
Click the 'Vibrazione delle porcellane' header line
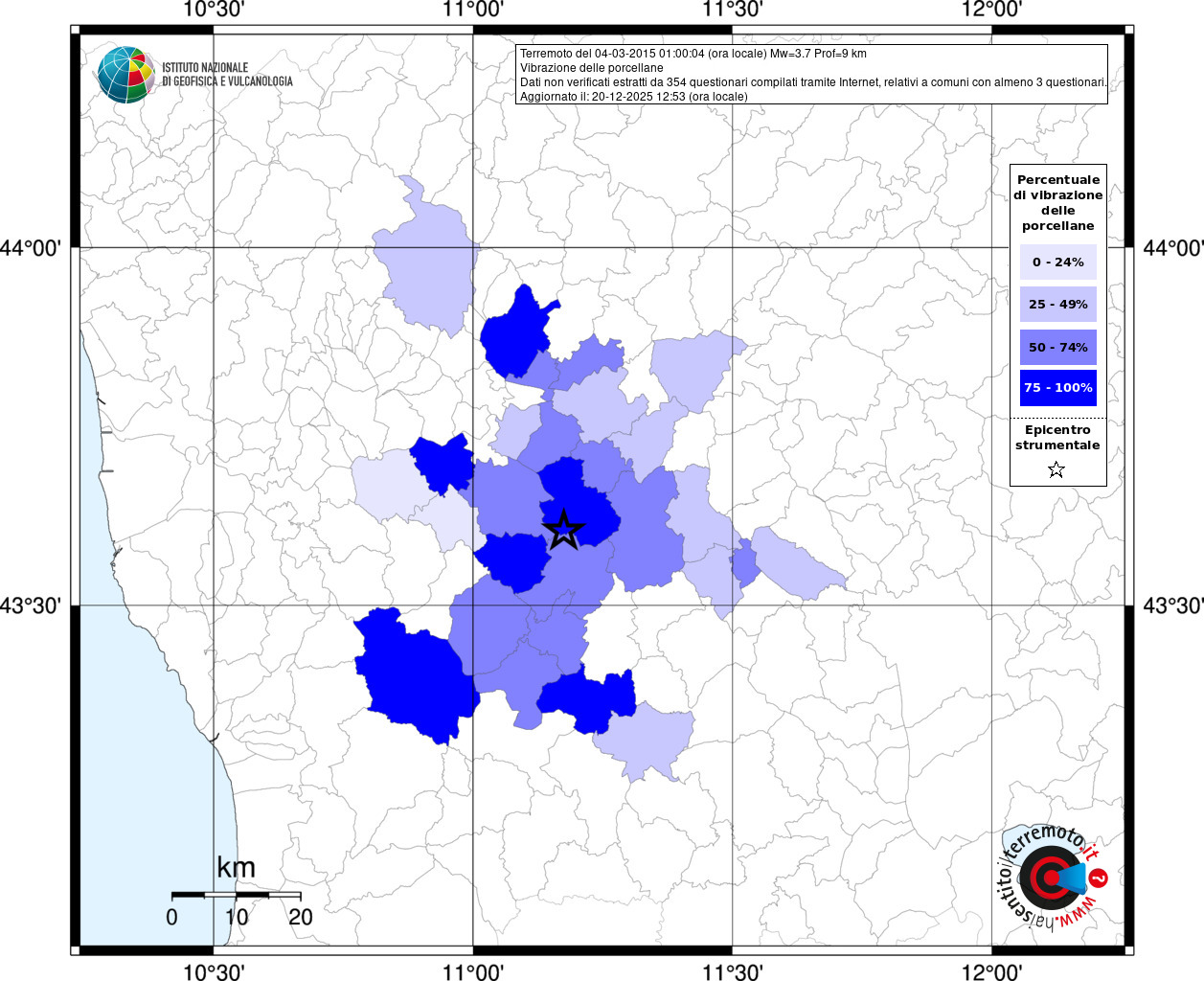(x=591, y=68)
